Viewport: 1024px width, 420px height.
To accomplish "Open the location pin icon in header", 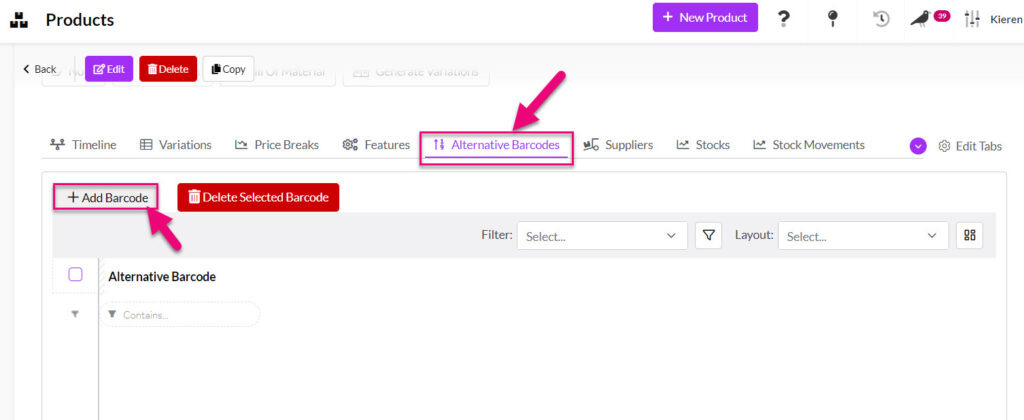I will point(832,18).
